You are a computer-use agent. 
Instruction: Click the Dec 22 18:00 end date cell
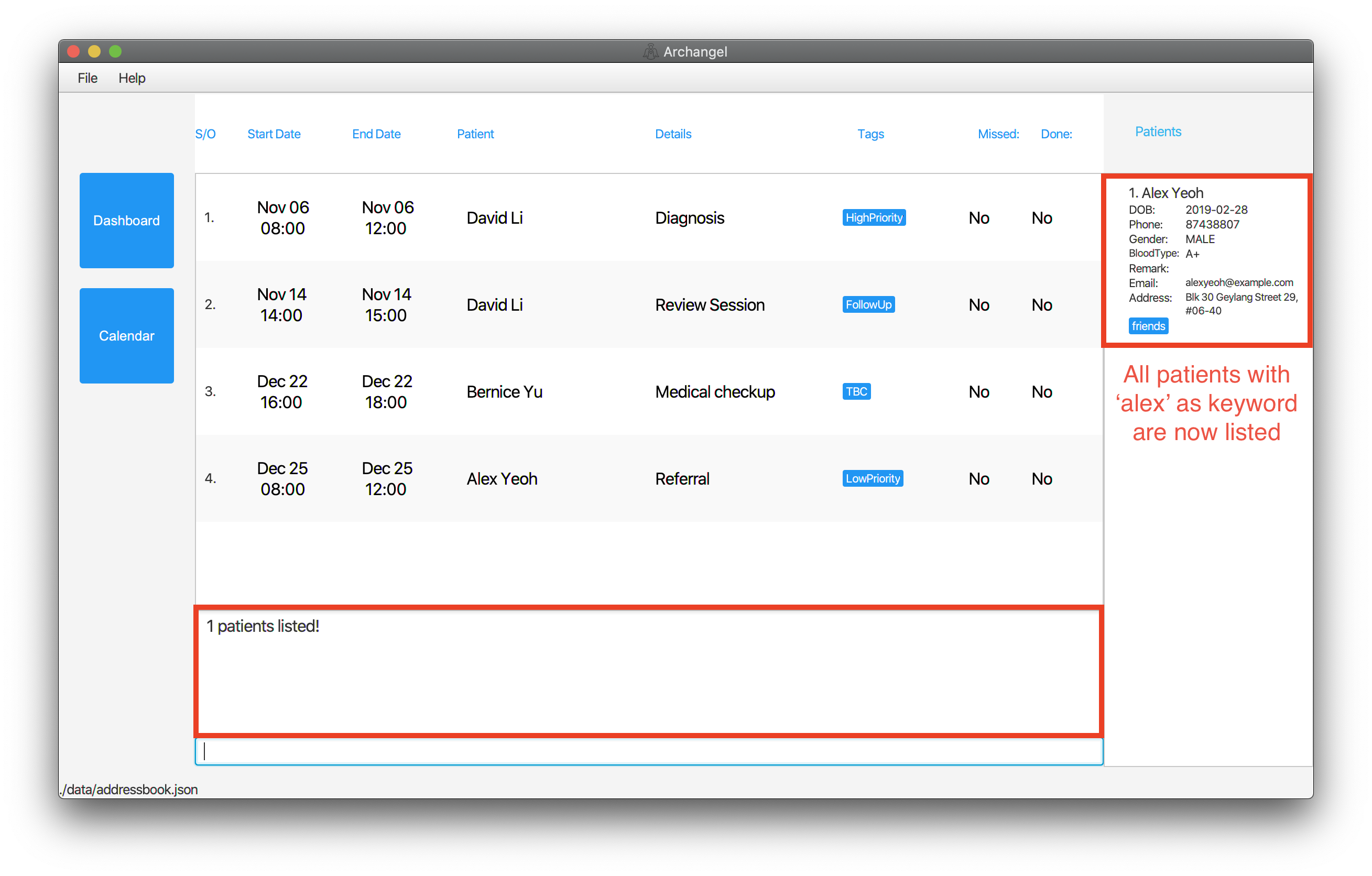[386, 392]
